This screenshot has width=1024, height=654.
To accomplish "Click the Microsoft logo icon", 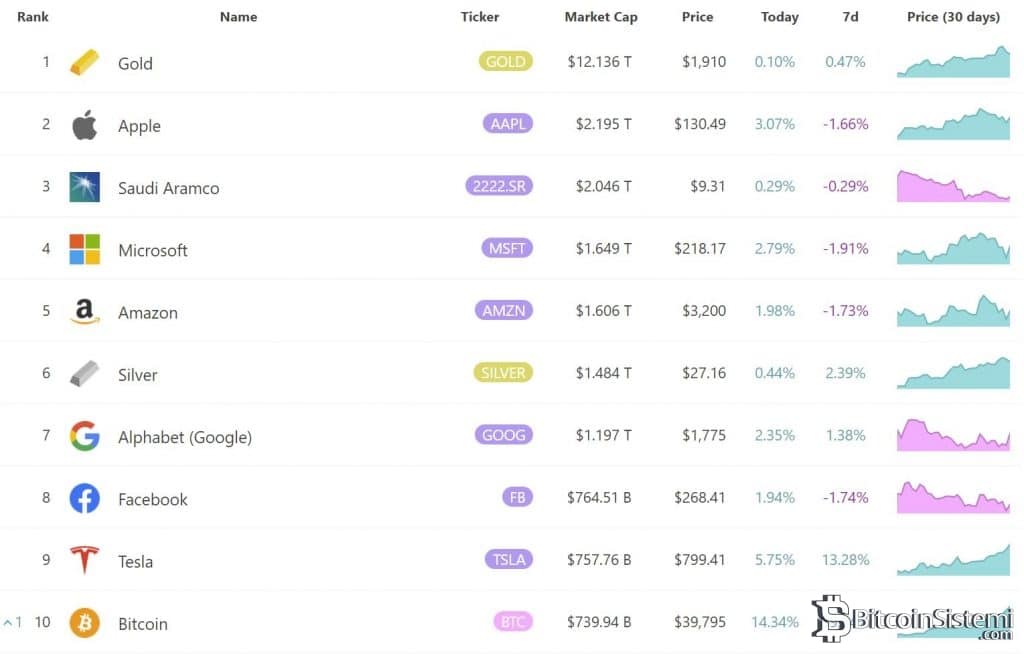I will coord(85,250).
